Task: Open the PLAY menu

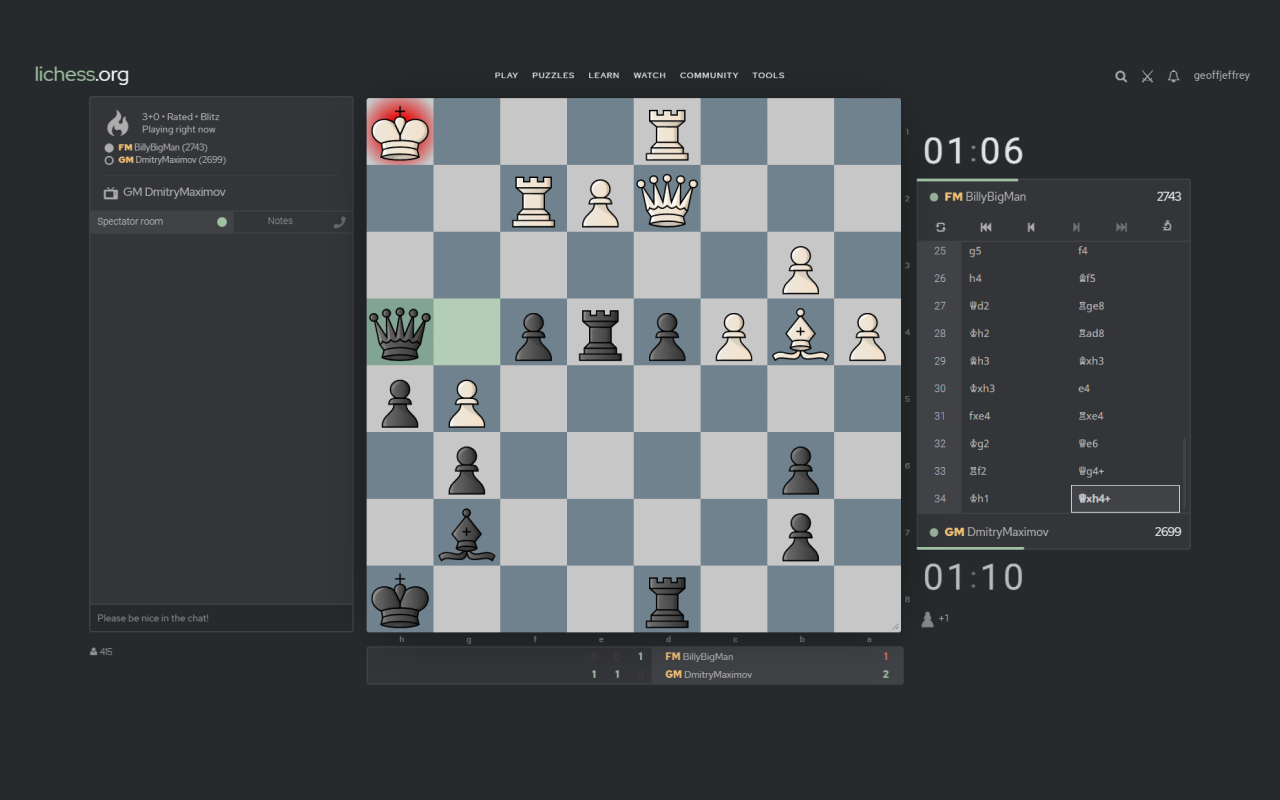Action: click(506, 76)
